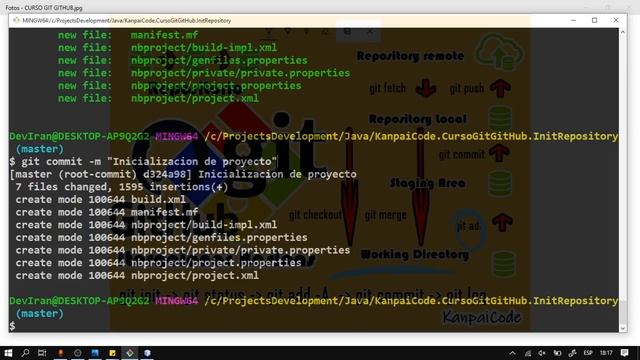Open the Windows Start menu
This screenshot has width=640, height=360.
click(8, 353)
